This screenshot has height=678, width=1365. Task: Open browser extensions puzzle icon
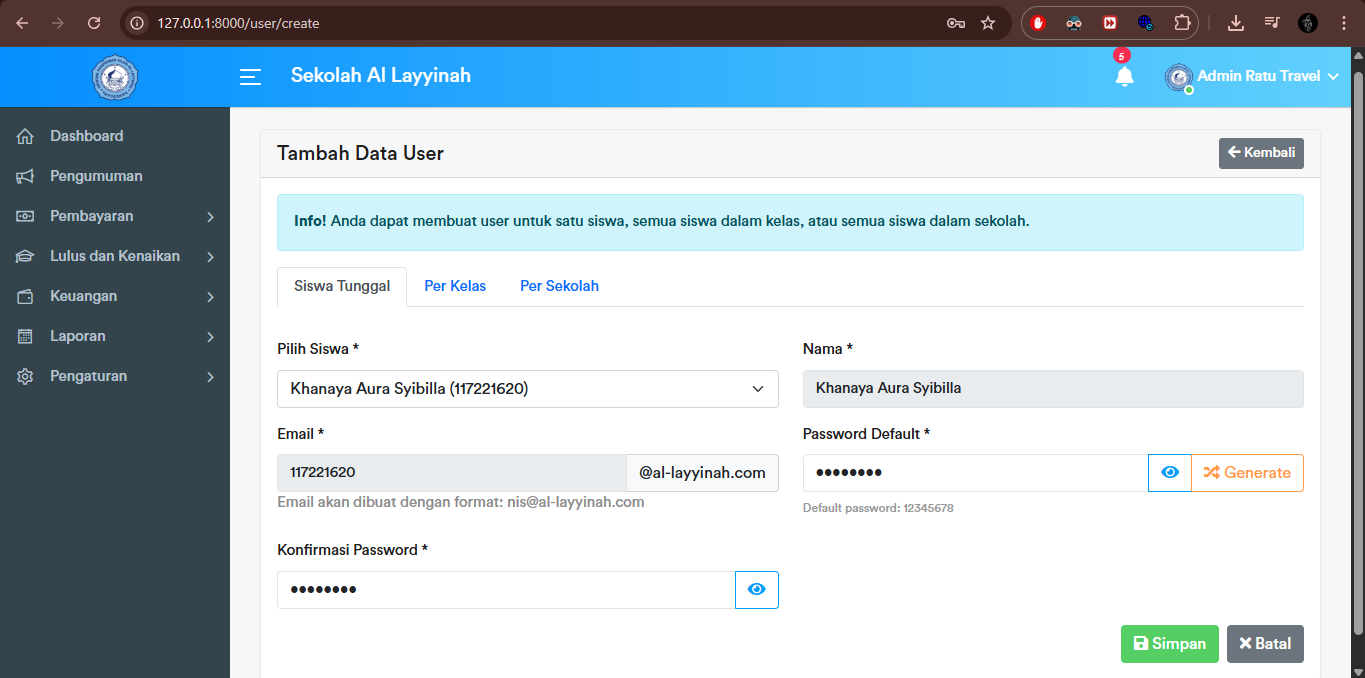click(x=1182, y=23)
